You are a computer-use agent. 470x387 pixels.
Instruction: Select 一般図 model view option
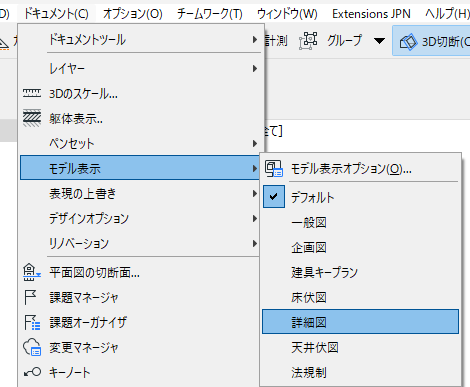pyautogui.click(x=360, y=222)
